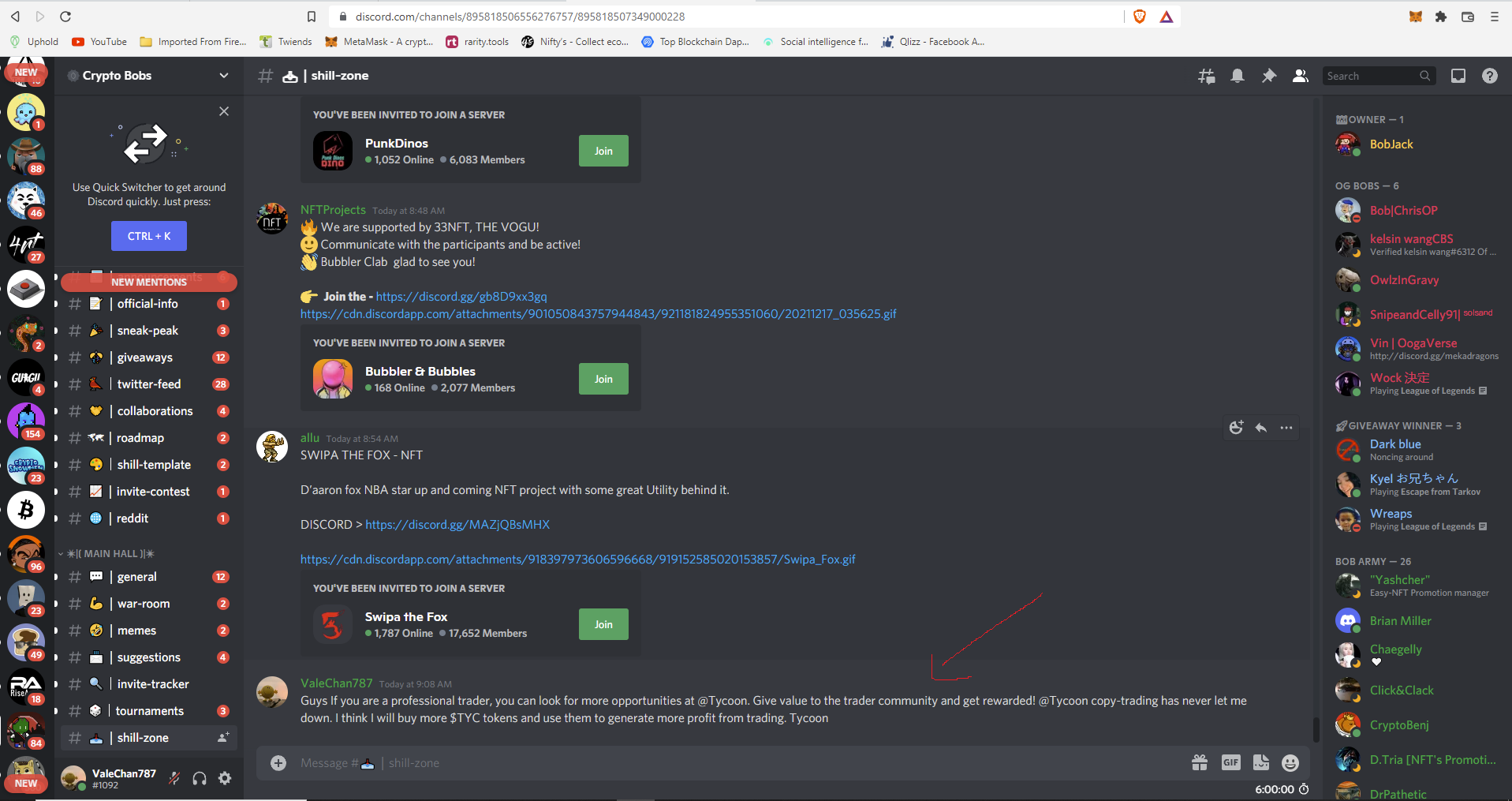Open Discord help question-mark icon

1490,76
